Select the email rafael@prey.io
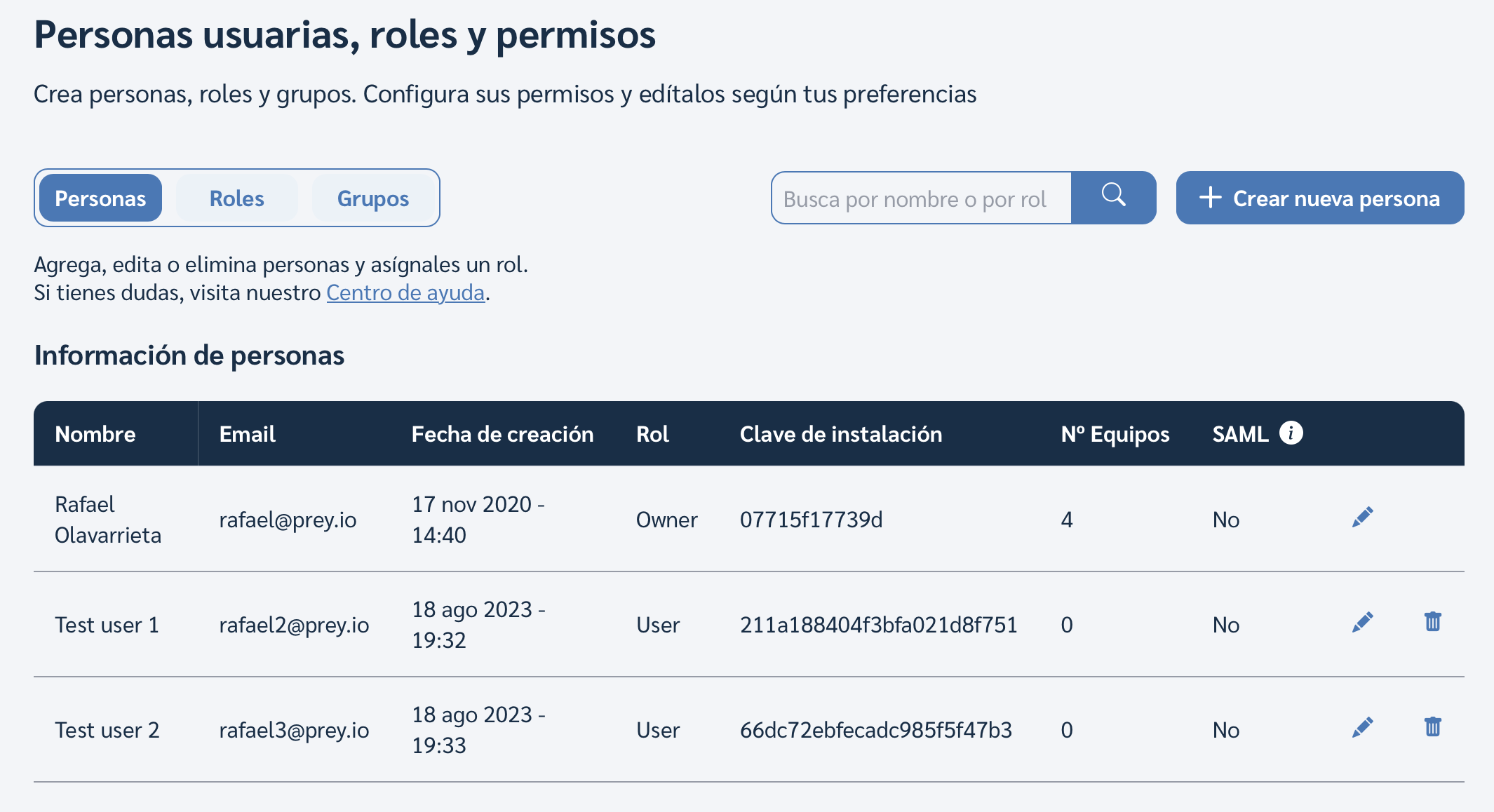Viewport: 1494px width, 812px height. click(x=288, y=520)
